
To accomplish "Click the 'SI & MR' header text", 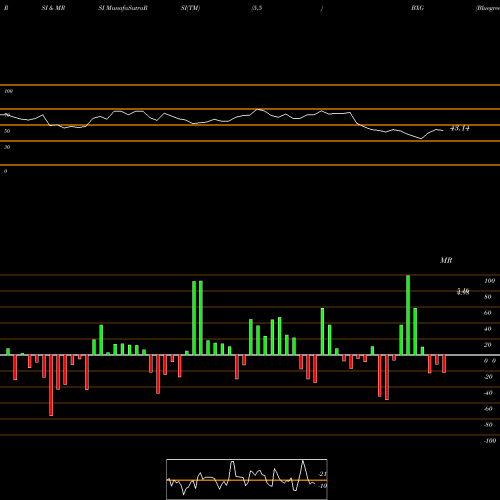I will (x=53, y=8).
